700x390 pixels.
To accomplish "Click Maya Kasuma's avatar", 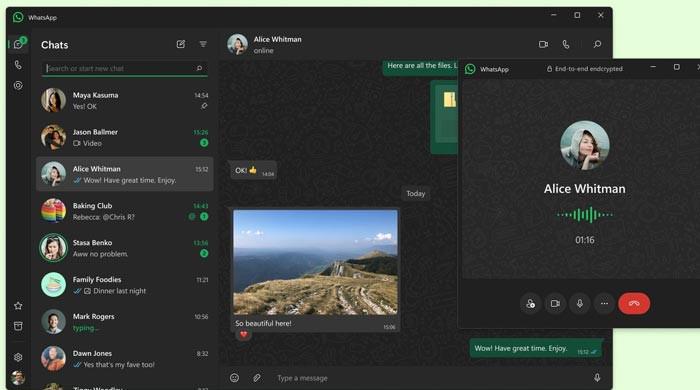I will pyautogui.click(x=54, y=100).
